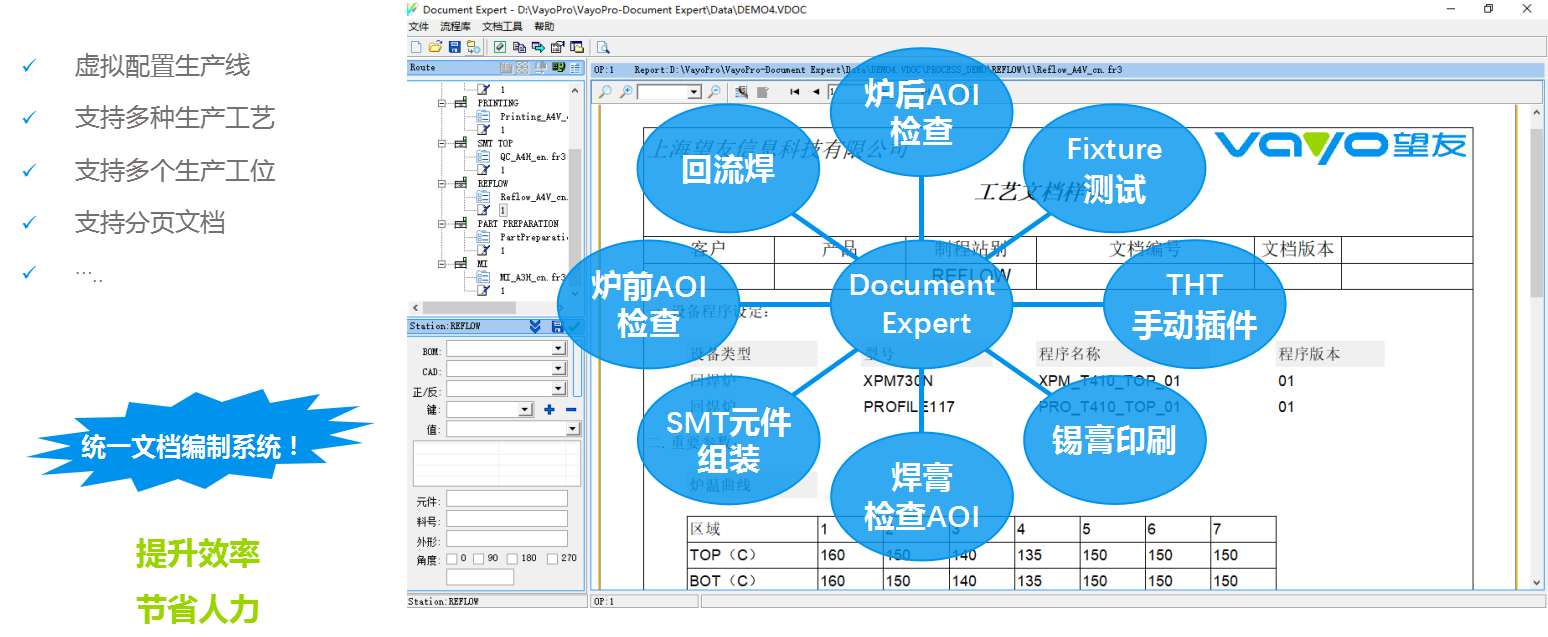Click the 料号 input field
This screenshot has height=637, width=1548.
click(507, 519)
